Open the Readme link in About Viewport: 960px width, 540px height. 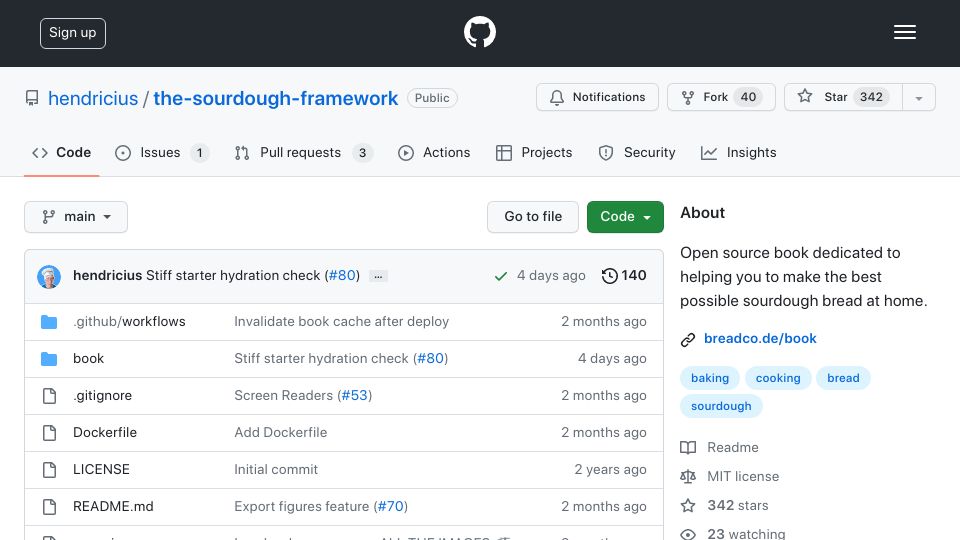(x=732, y=448)
